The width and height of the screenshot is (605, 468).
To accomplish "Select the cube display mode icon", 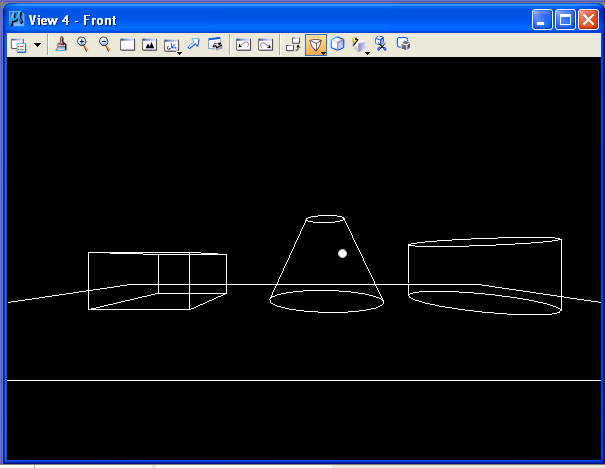I will pos(337,45).
